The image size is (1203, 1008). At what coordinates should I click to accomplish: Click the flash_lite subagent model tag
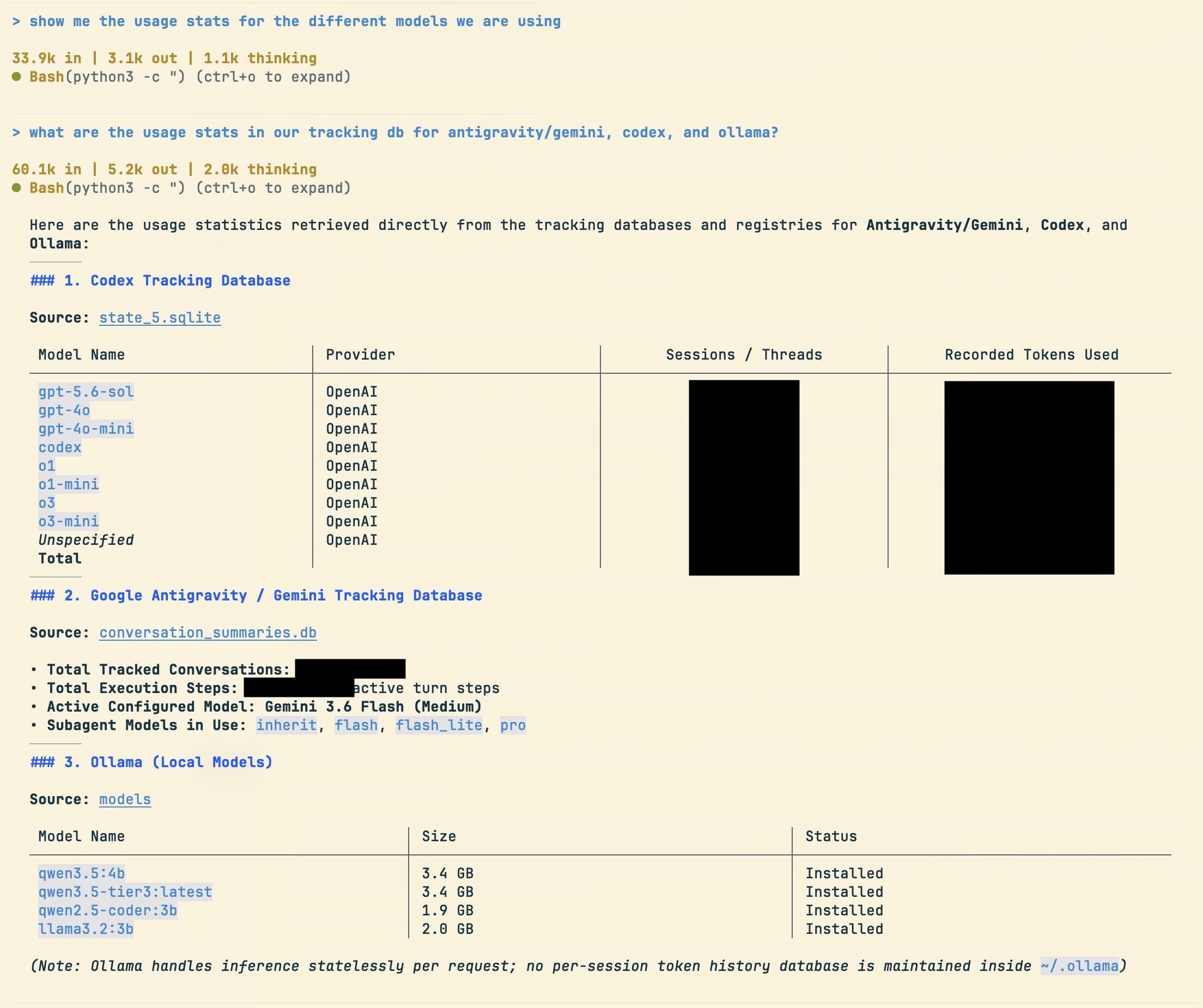pyautogui.click(x=439, y=726)
